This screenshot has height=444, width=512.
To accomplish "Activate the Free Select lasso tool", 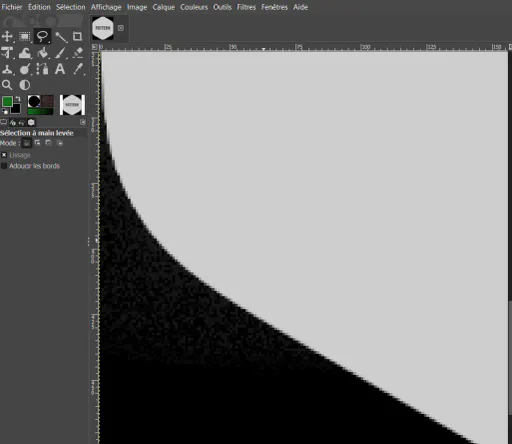I will pyautogui.click(x=42, y=36).
